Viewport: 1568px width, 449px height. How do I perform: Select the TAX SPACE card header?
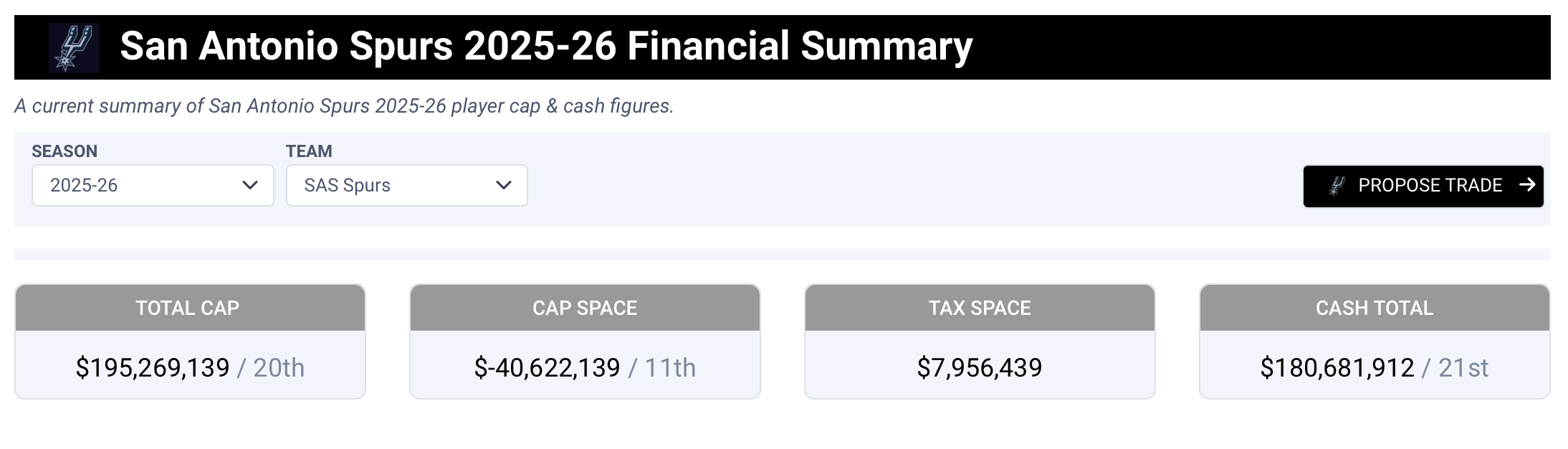tap(980, 308)
